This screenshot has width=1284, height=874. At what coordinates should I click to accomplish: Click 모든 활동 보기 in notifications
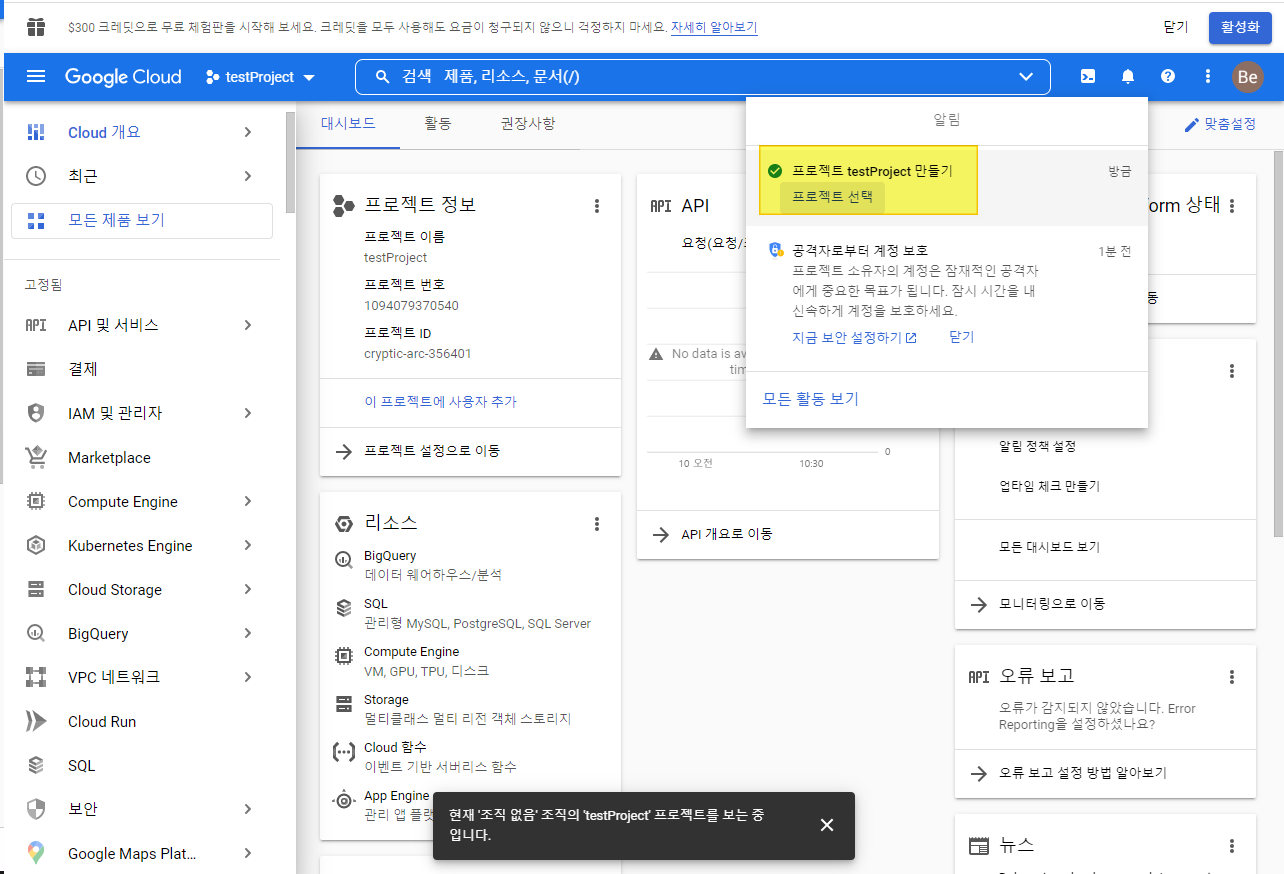pos(810,399)
